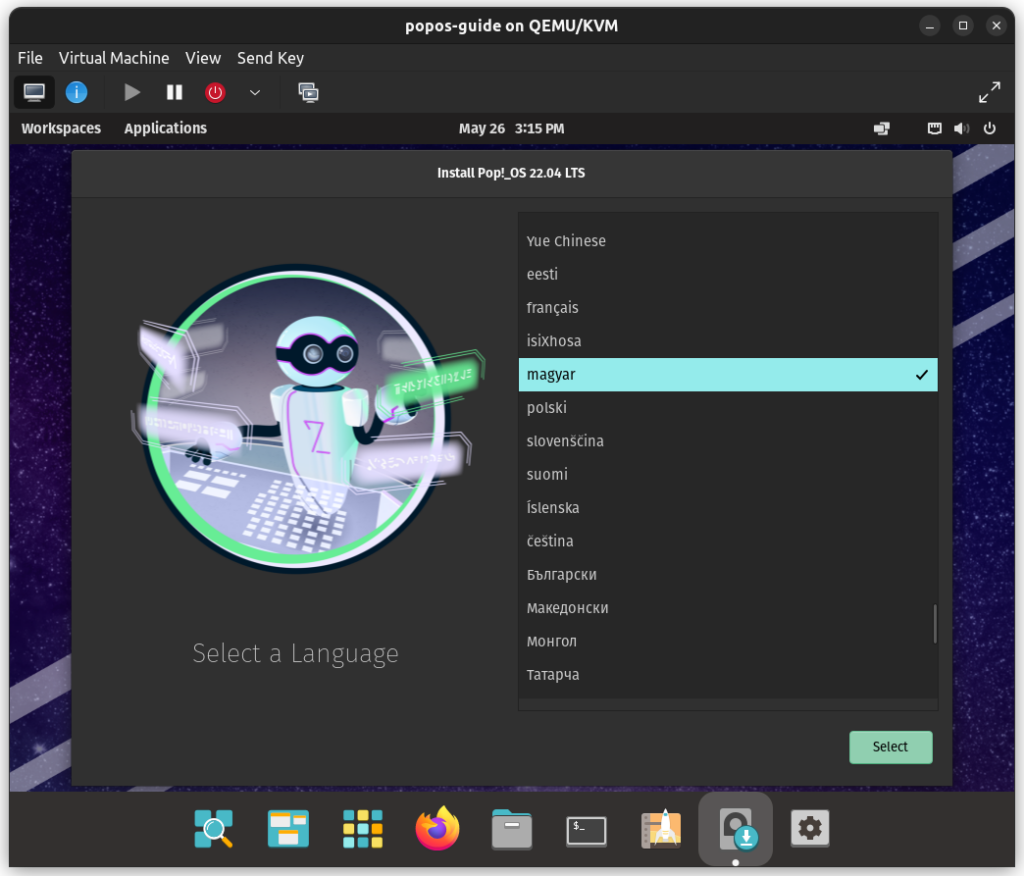Select polski language

tap(728, 408)
